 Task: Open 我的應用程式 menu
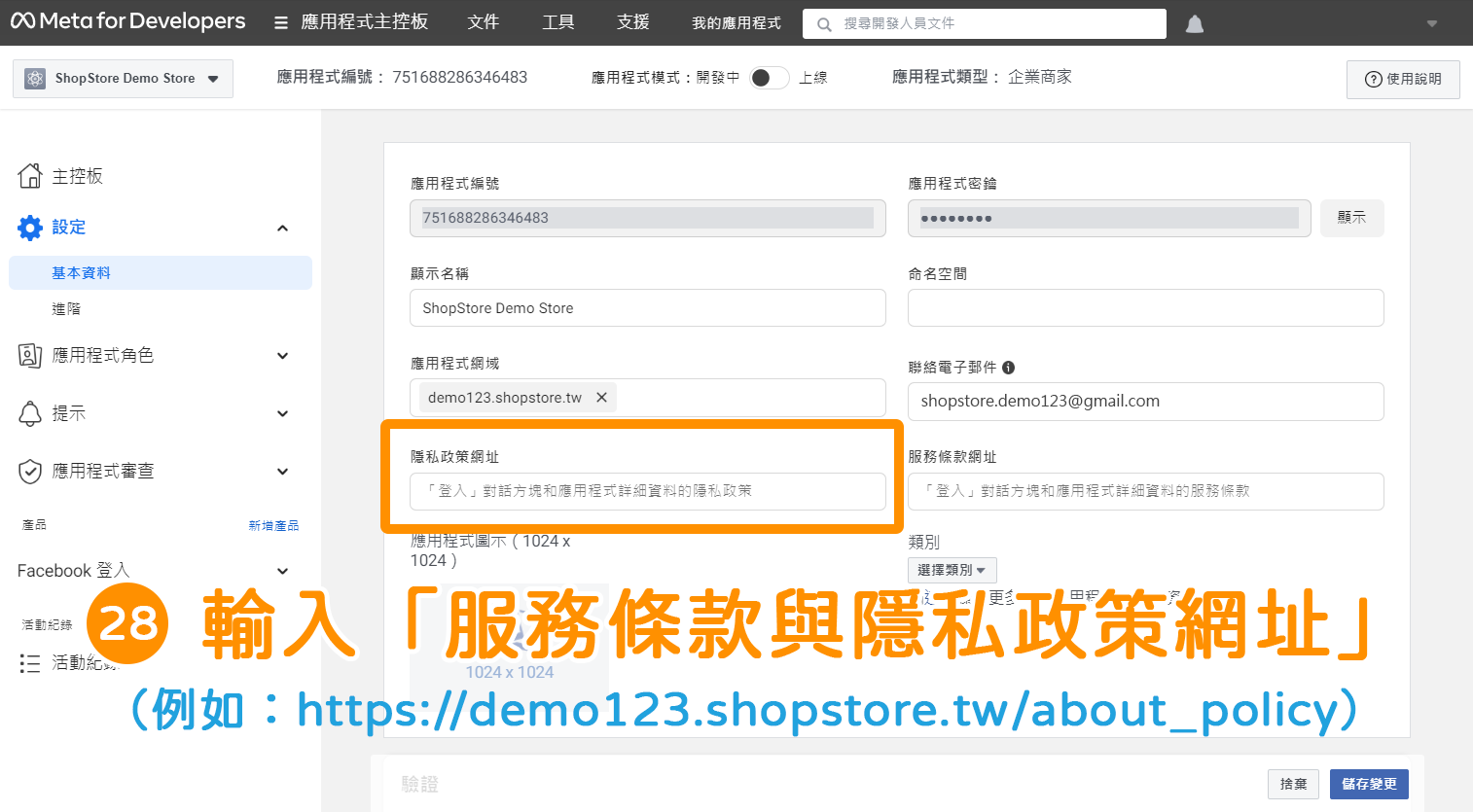click(x=736, y=23)
